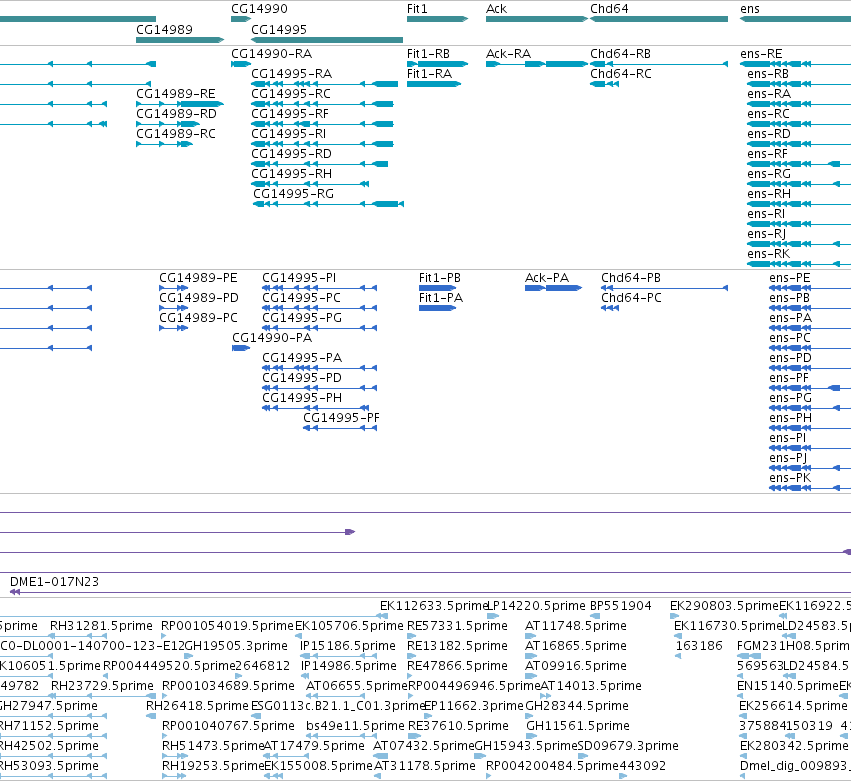
Task: Select transcript Ack-RA
Action: point(537,64)
